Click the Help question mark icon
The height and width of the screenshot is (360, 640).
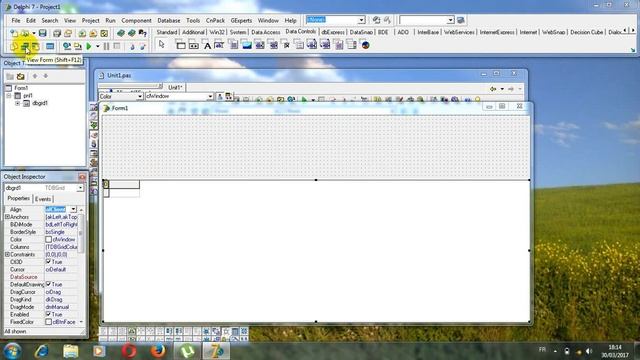tap(142, 33)
